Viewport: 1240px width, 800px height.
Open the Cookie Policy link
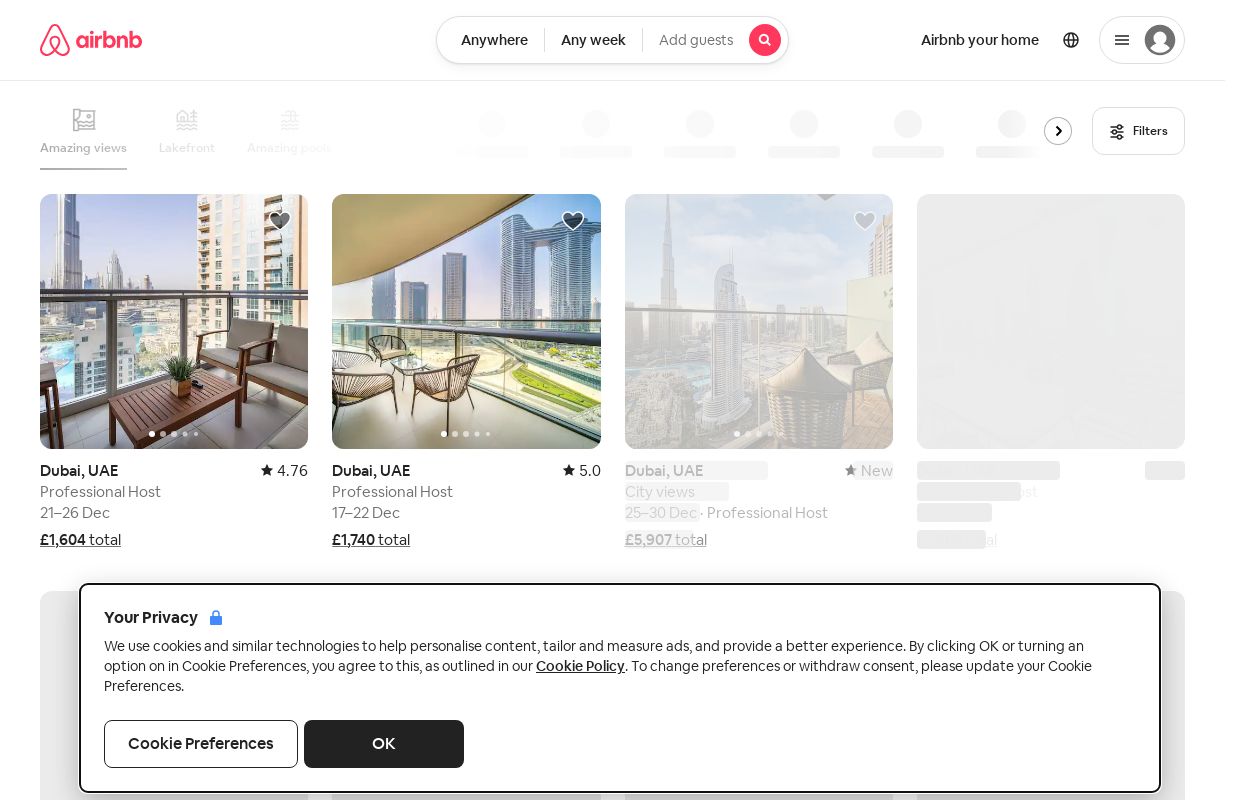(580, 666)
